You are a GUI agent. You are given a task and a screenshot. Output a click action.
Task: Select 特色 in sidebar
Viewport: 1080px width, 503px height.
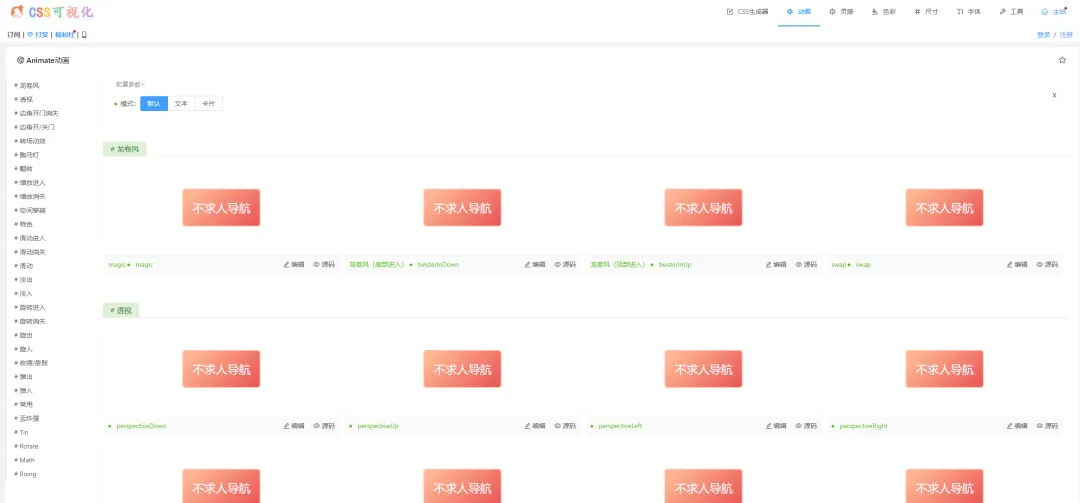[23, 224]
